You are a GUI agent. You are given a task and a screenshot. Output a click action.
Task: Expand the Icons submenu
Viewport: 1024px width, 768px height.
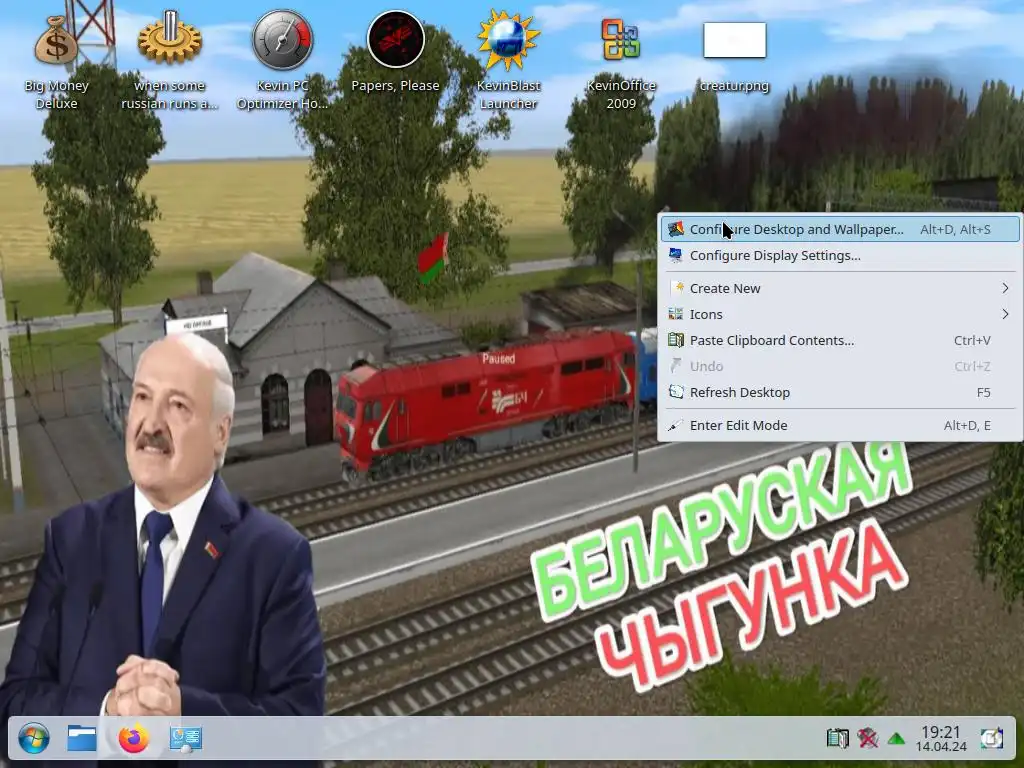coord(840,314)
